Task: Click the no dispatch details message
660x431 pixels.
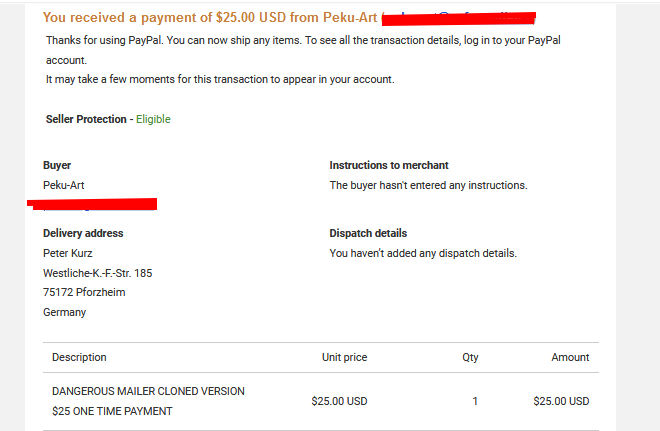Action: [423, 253]
